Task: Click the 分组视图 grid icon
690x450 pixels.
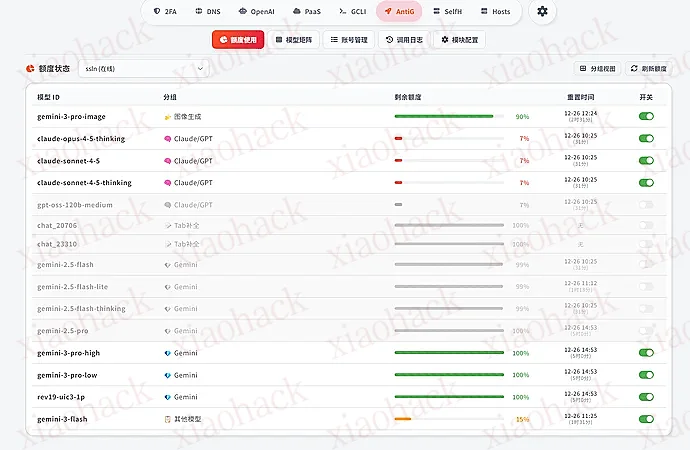Action: point(584,69)
